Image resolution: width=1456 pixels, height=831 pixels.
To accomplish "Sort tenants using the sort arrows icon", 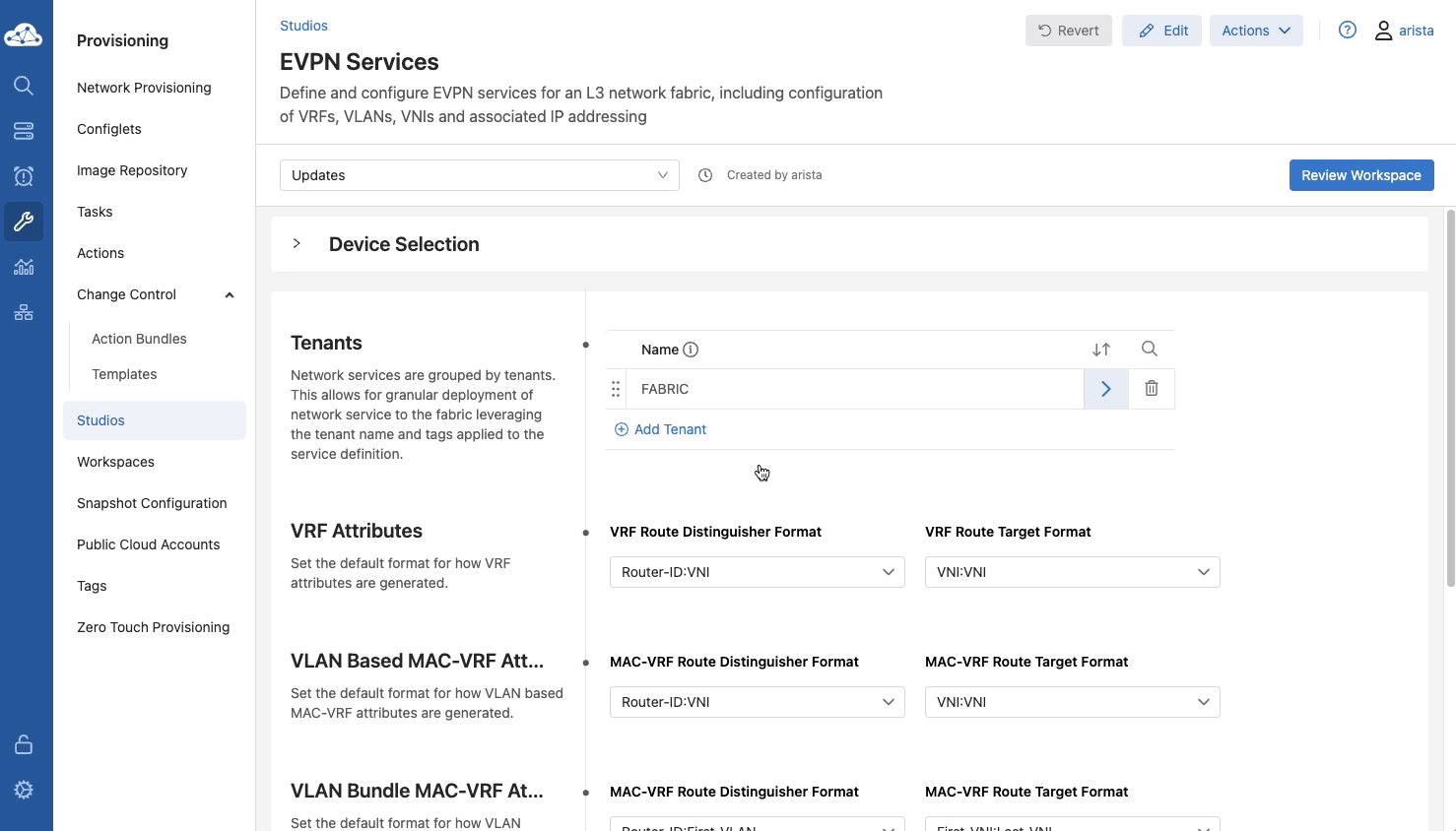I will tap(1101, 350).
